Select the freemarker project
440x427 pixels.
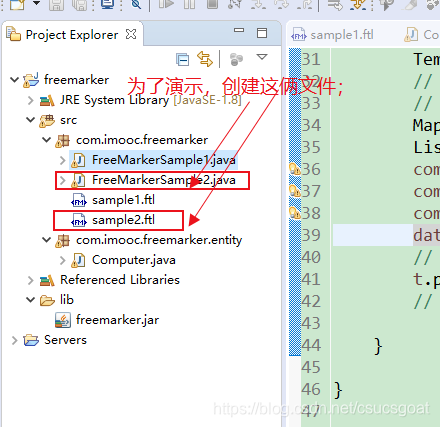coord(76,80)
